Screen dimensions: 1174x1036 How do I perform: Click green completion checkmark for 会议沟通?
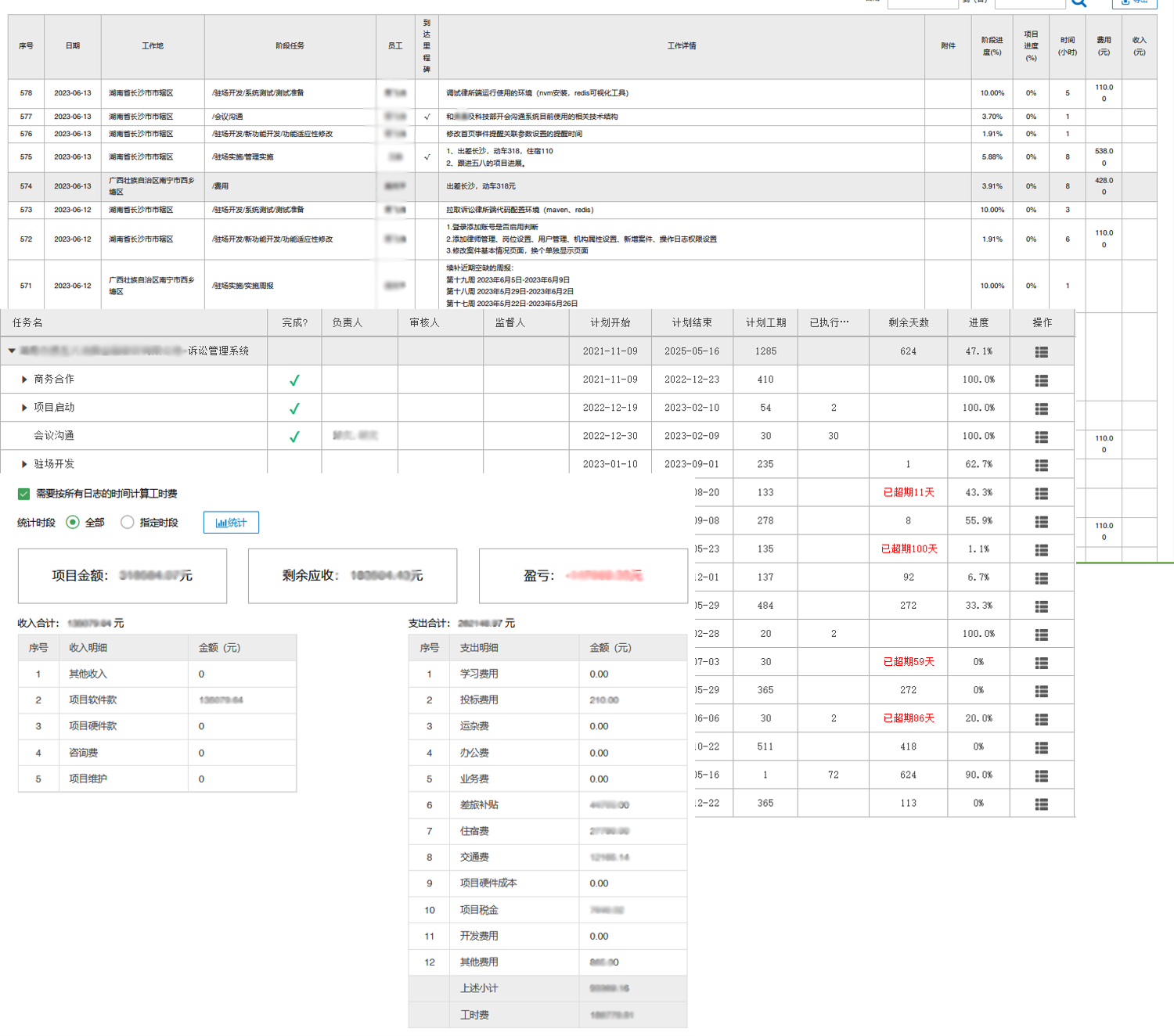tap(294, 437)
